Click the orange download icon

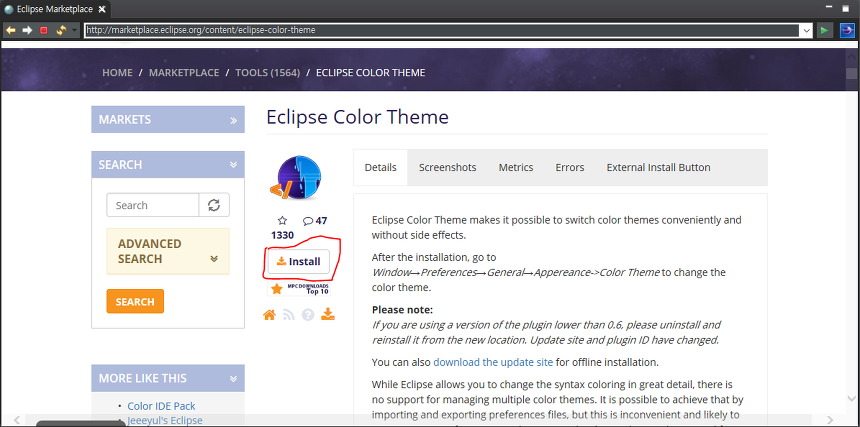point(328,314)
